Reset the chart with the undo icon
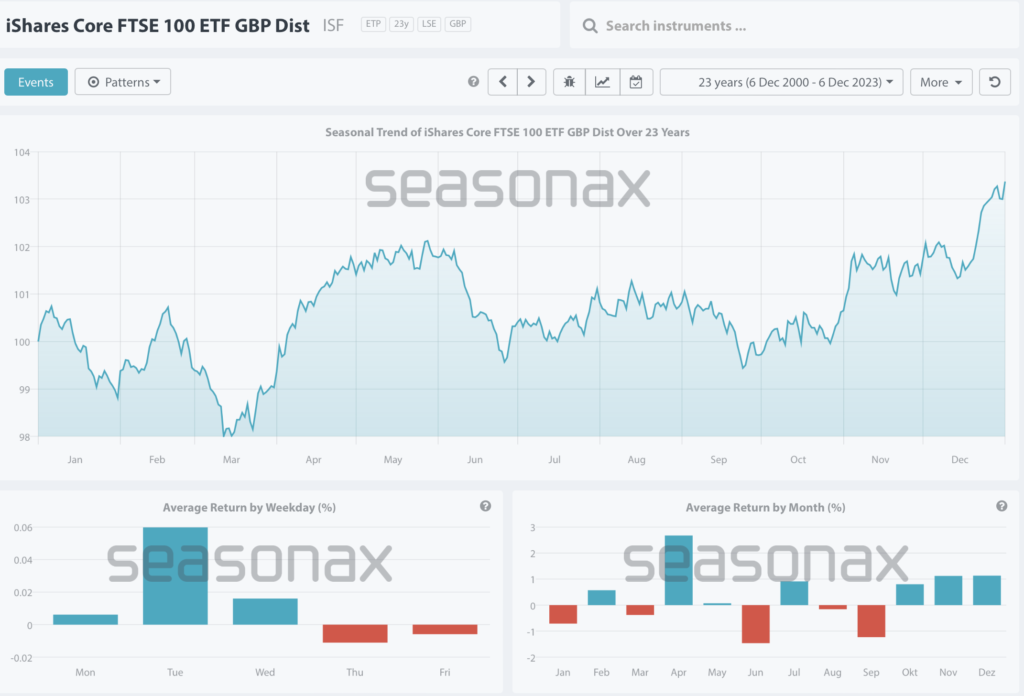Viewport: 1024px width, 696px height. point(994,82)
